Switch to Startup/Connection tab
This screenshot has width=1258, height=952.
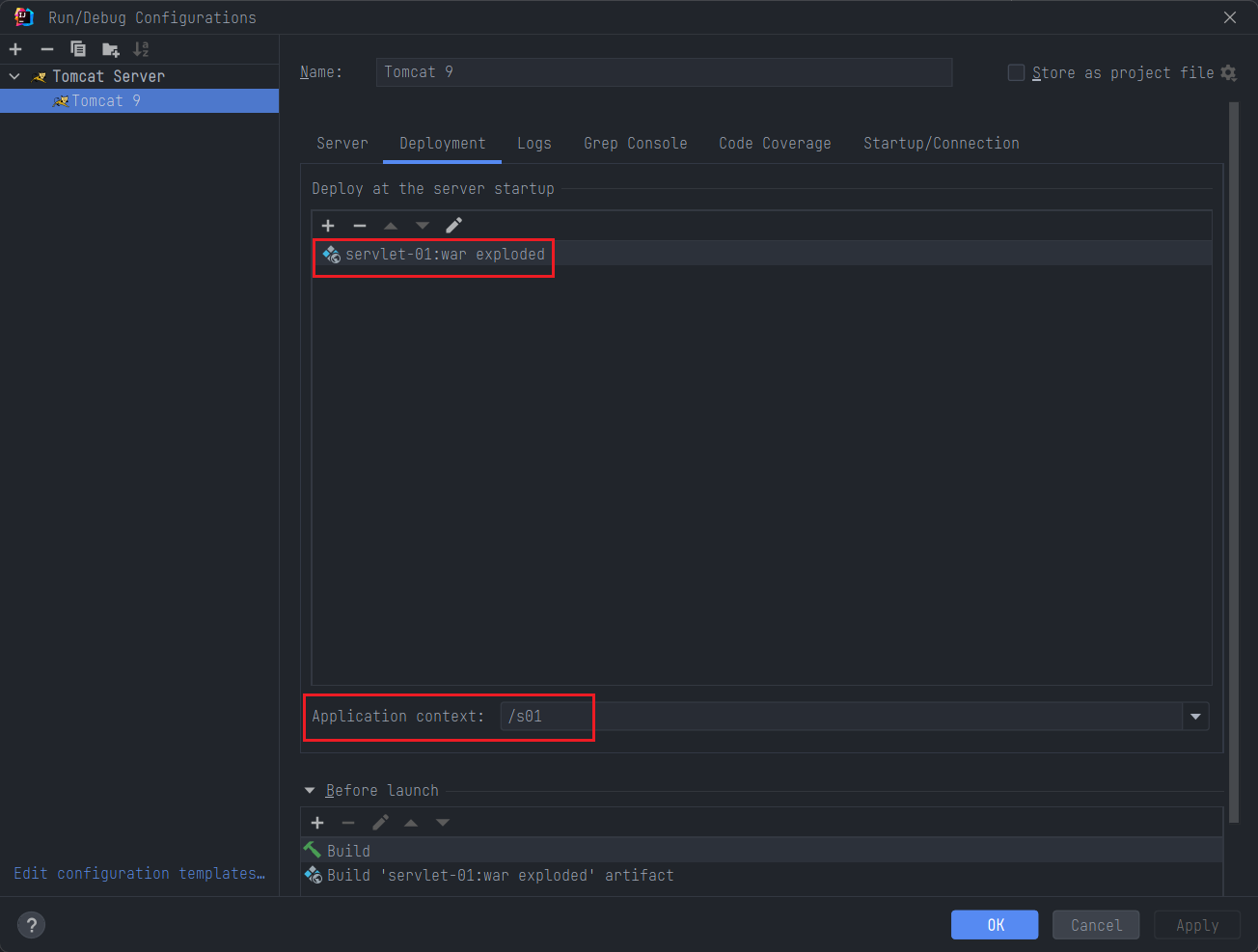point(941,143)
